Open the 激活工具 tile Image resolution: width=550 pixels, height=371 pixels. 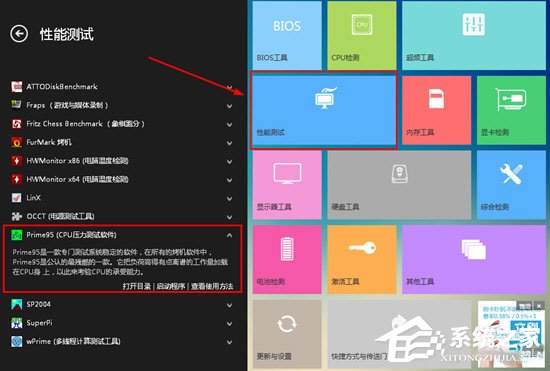(x=362, y=259)
